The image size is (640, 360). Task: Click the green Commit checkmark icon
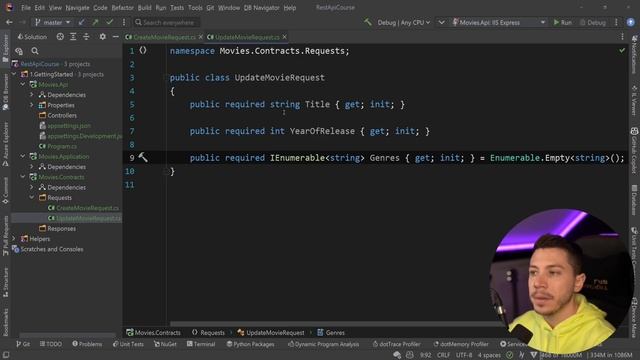click(109, 22)
